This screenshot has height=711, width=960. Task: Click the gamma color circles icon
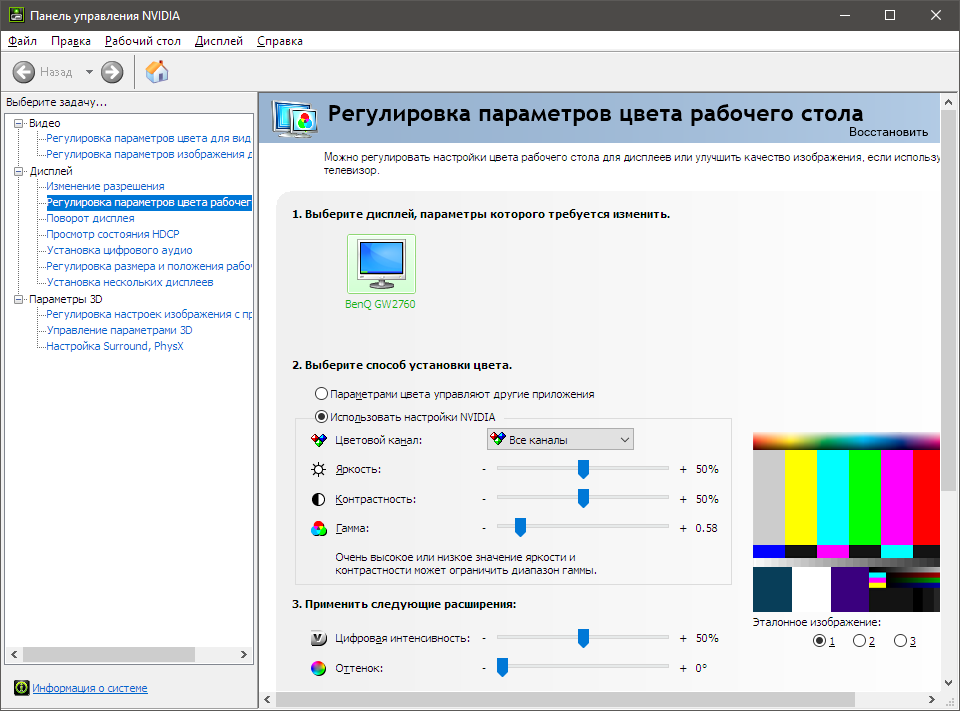tap(318, 528)
